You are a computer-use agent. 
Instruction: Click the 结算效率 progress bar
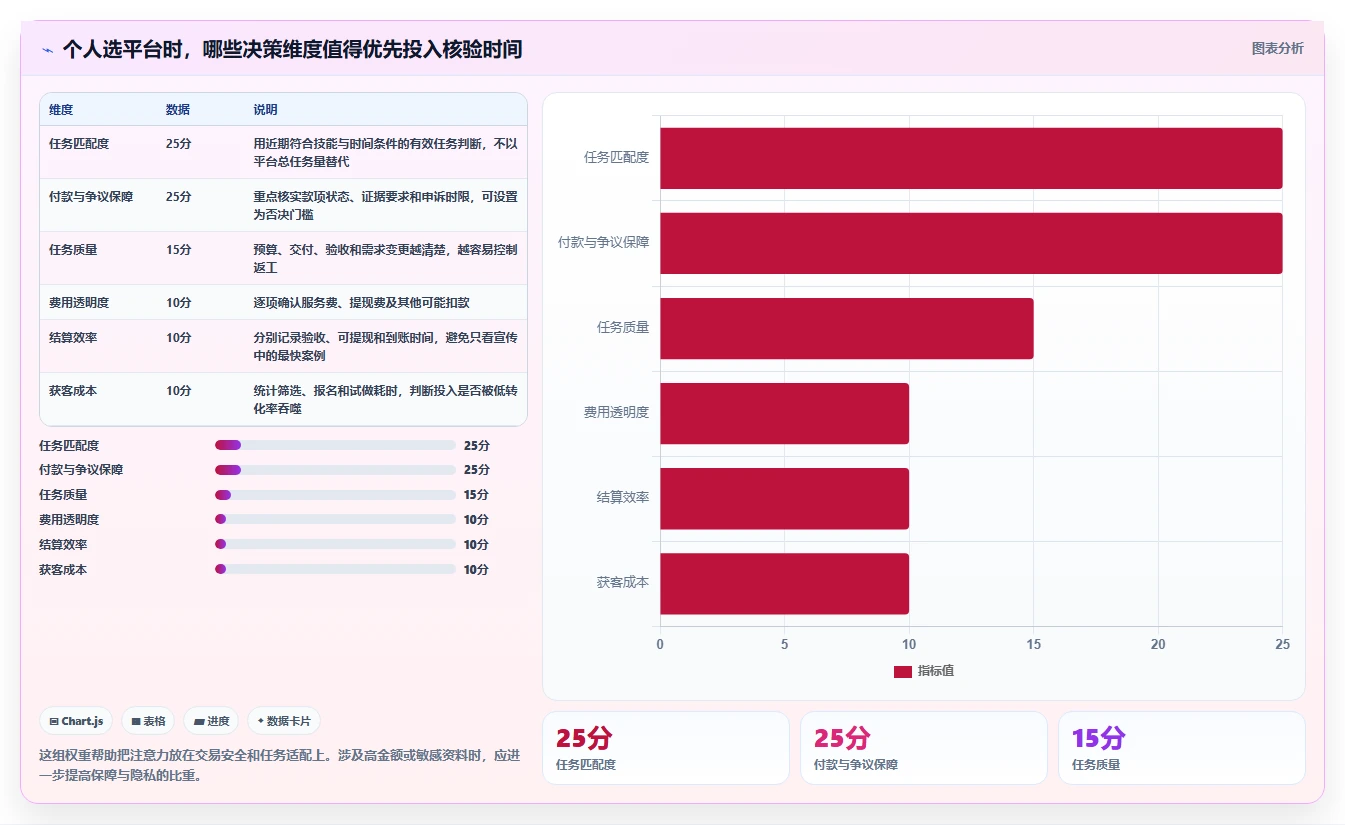(335, 544)
